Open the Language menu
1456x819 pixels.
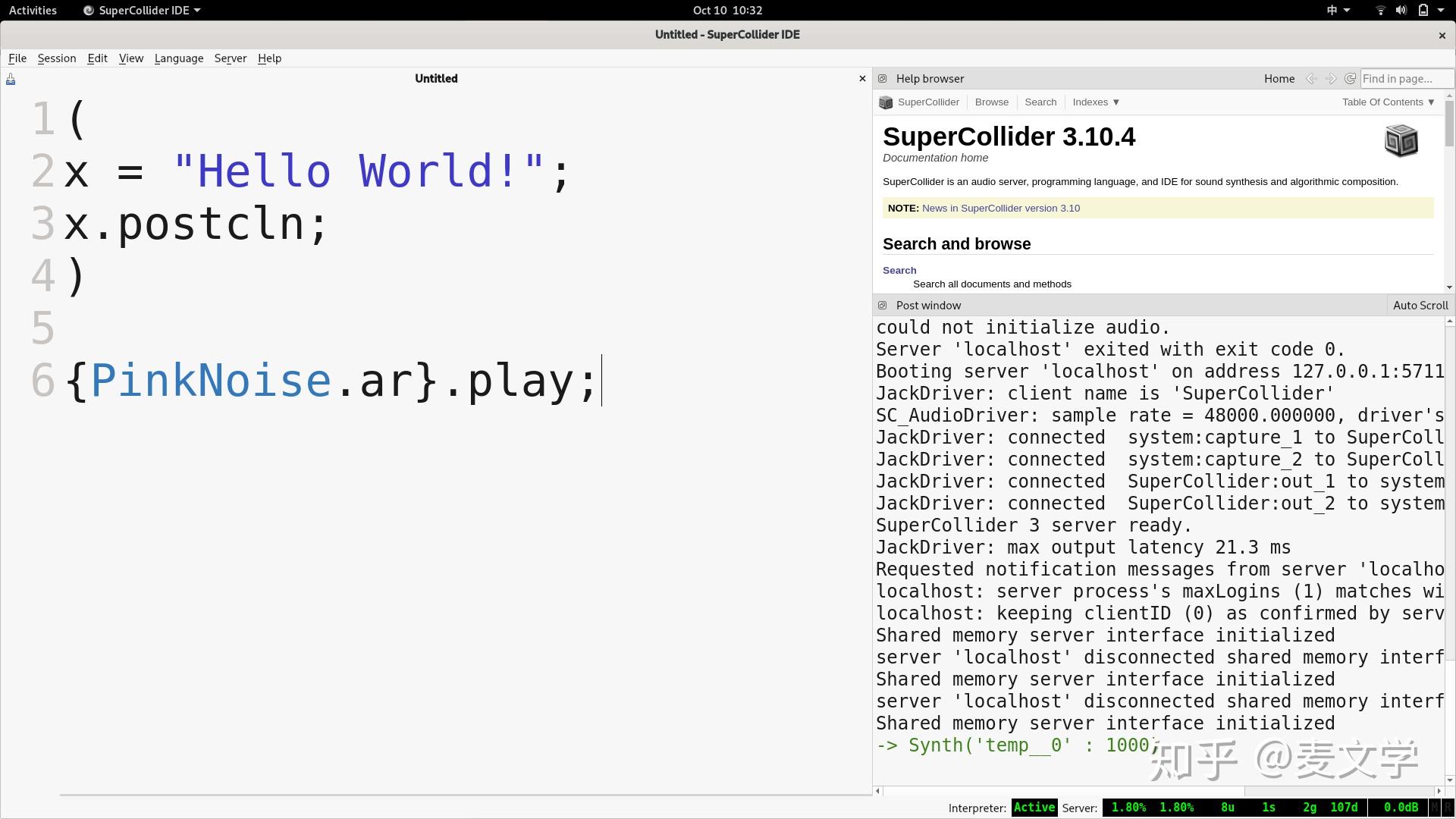179,58
